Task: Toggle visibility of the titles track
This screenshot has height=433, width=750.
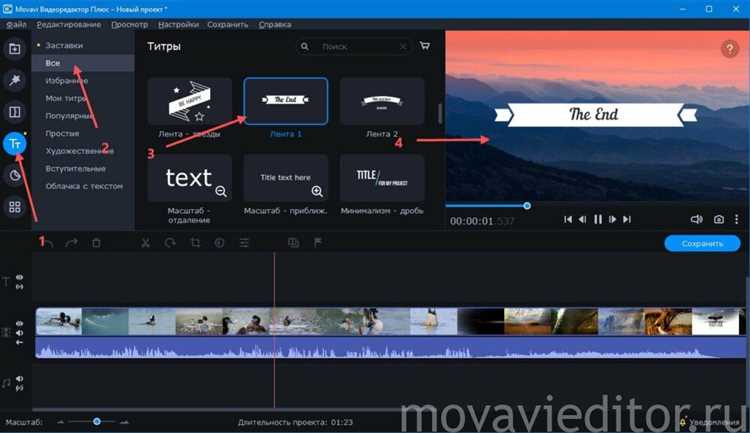Action: (20, 277)
